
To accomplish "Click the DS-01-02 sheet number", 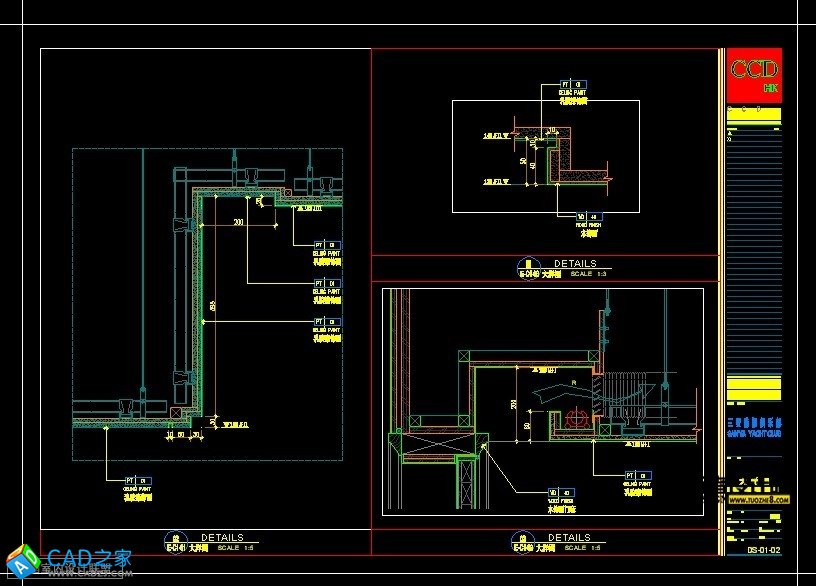I will [x=763, y=550].
